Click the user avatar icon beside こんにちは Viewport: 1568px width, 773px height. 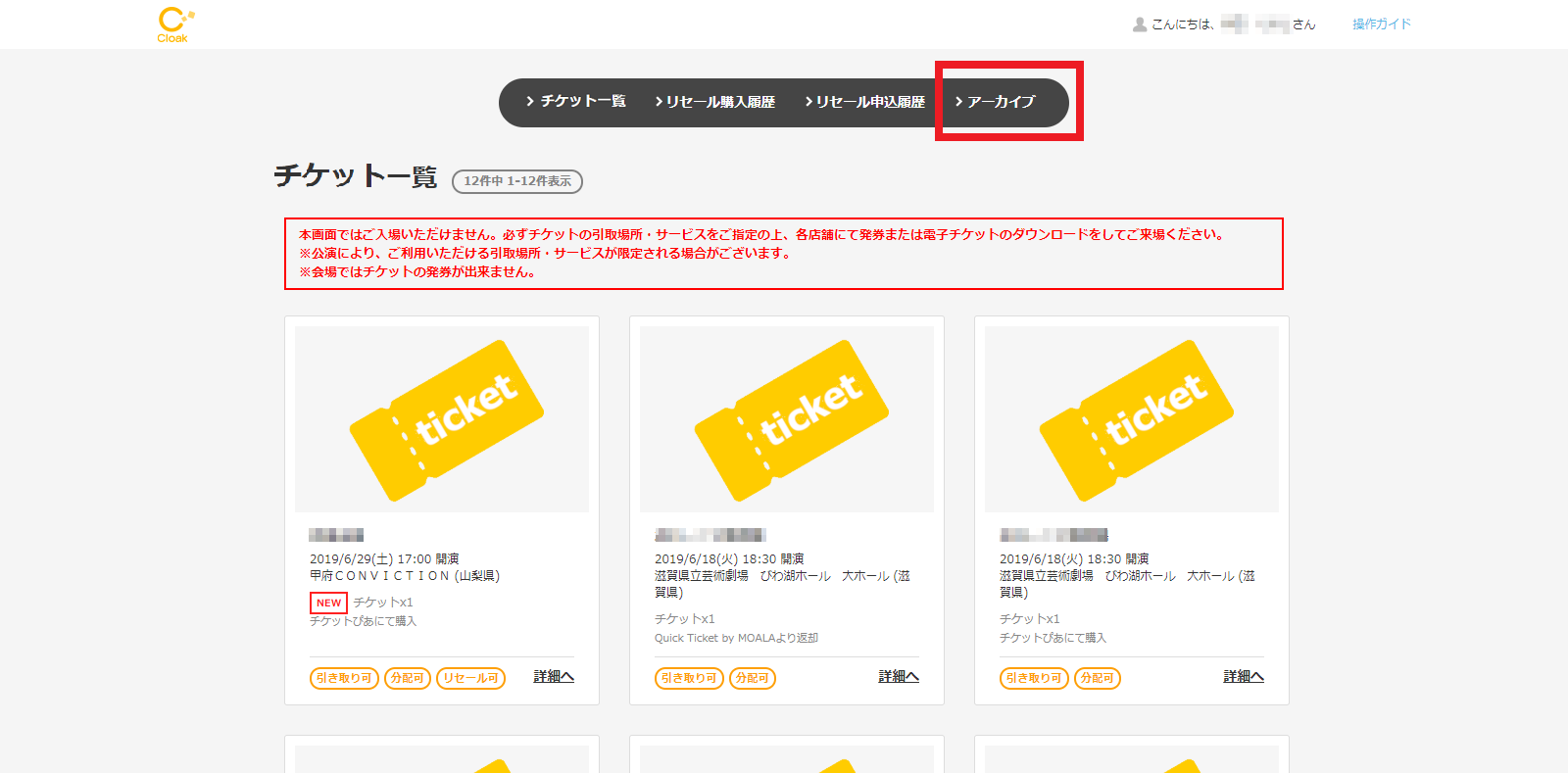pyautogui.click(x=1140, y=24)
